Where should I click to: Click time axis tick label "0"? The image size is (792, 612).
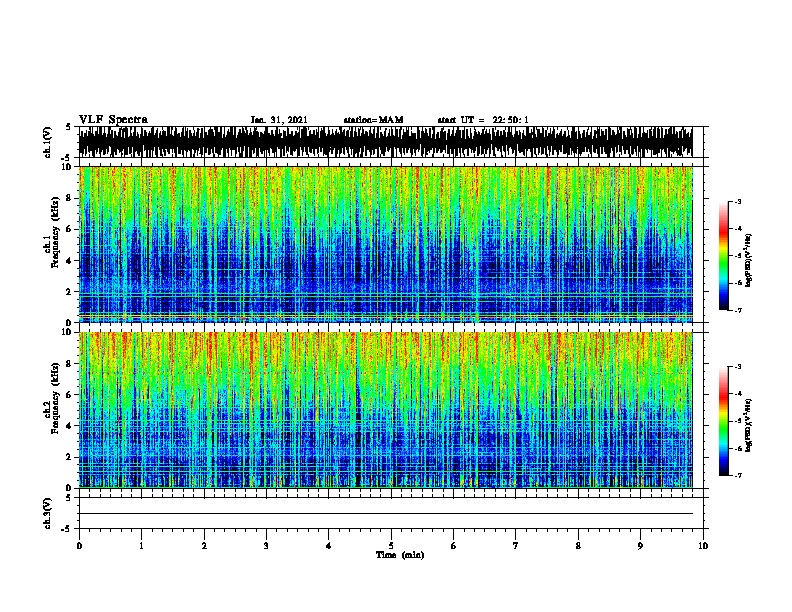tap(79, 546)
